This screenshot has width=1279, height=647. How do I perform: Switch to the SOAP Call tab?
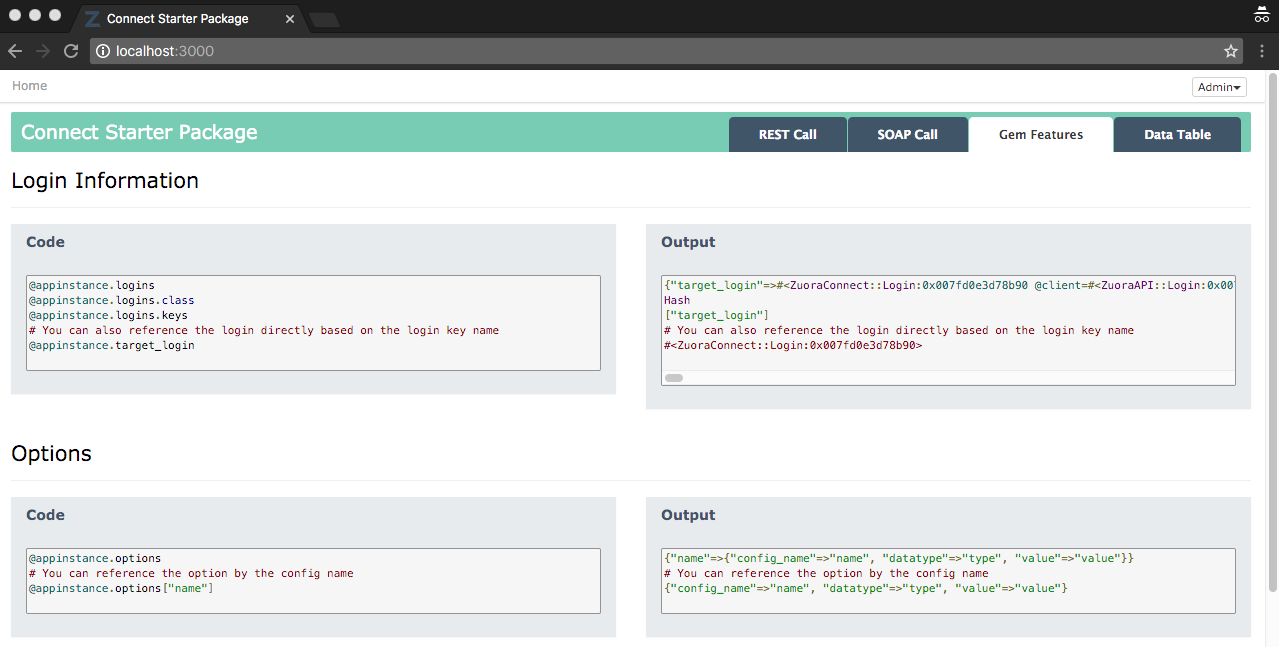(908, 135)
